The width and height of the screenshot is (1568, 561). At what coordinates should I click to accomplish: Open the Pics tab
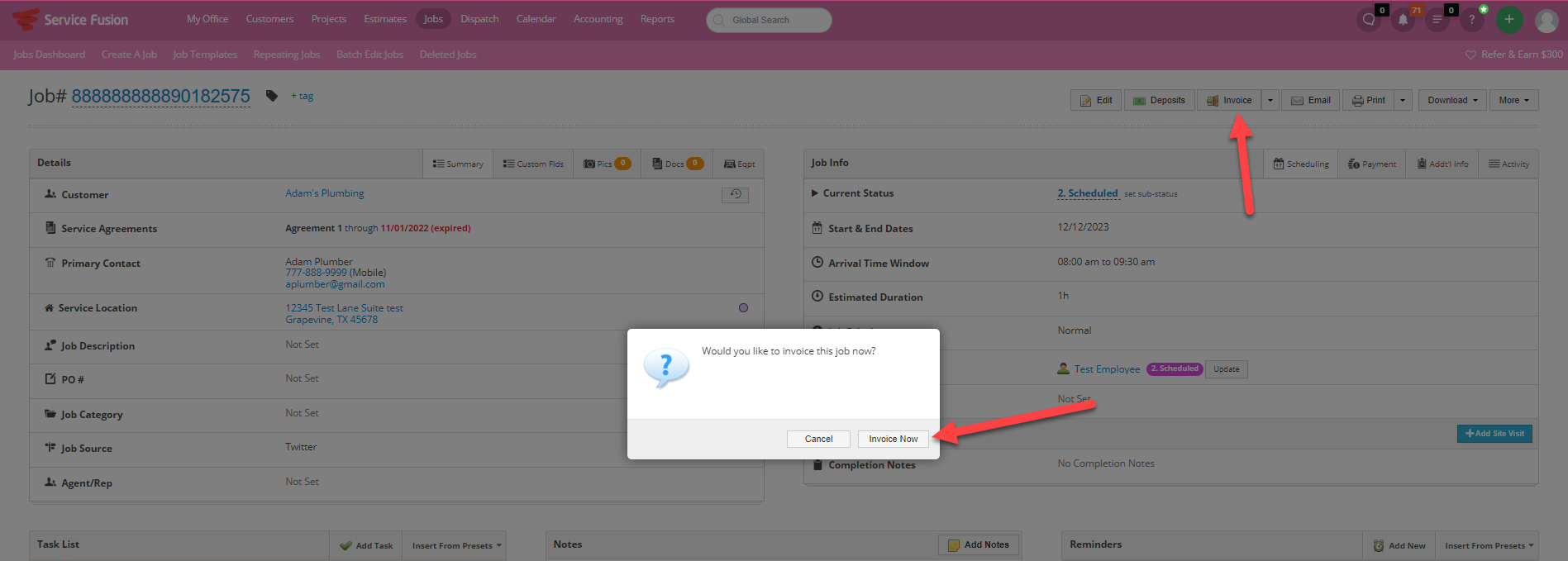pyautogui.click(x=607, y=164)
